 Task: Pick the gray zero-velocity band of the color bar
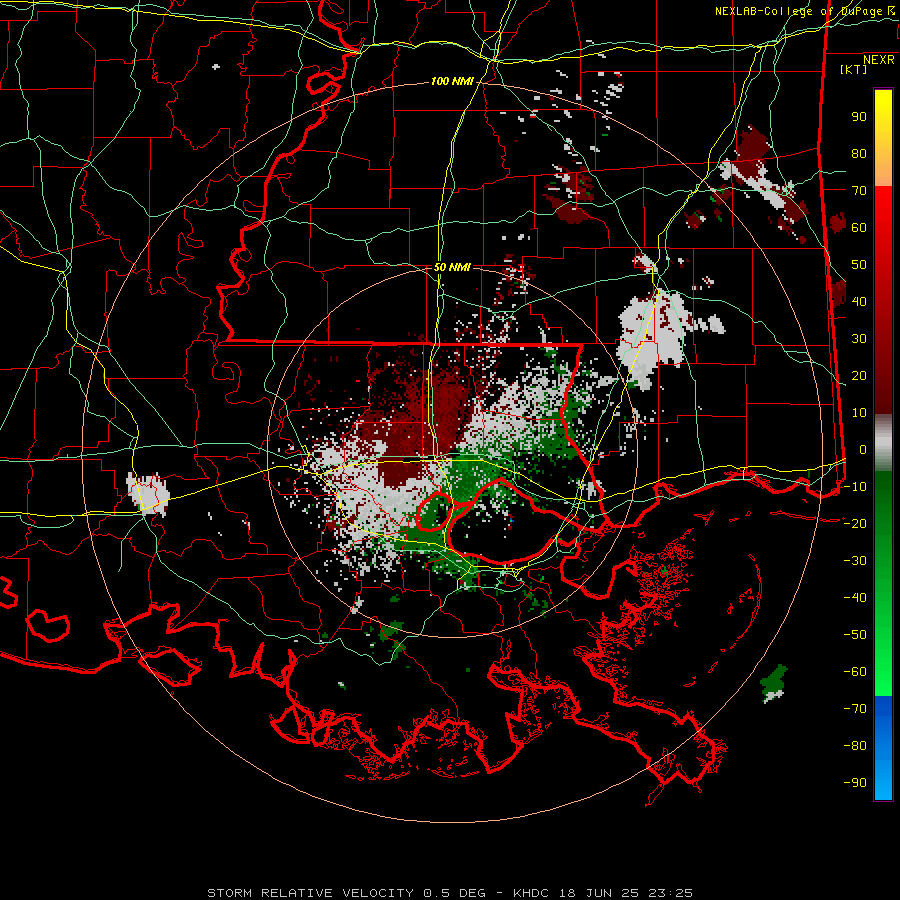883,443
